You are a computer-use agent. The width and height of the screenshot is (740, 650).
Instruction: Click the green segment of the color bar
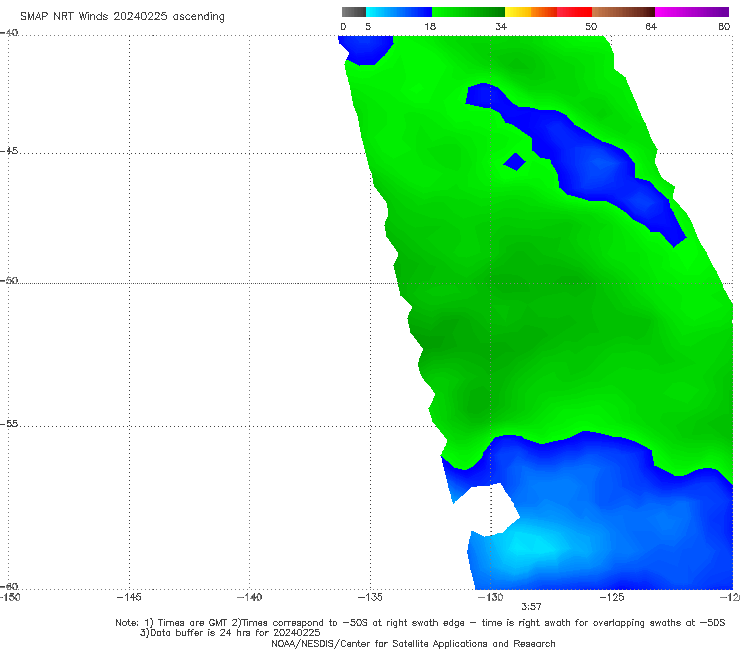[468, 12]
